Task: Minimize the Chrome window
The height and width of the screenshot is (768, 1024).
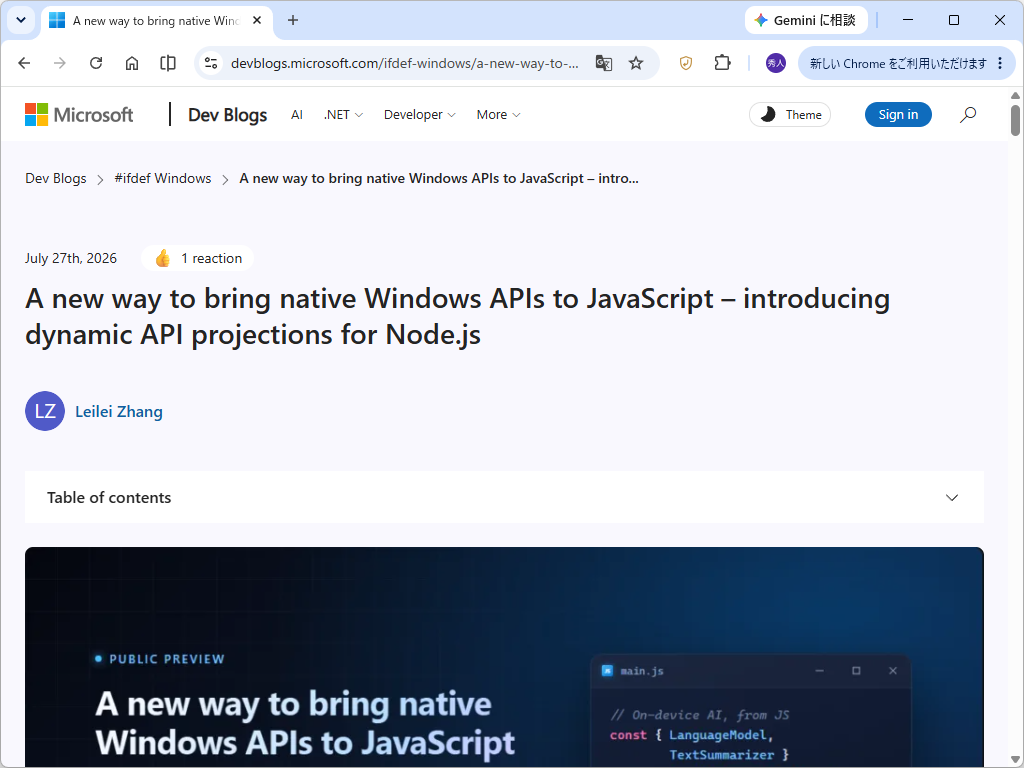Action: point(908,20)
